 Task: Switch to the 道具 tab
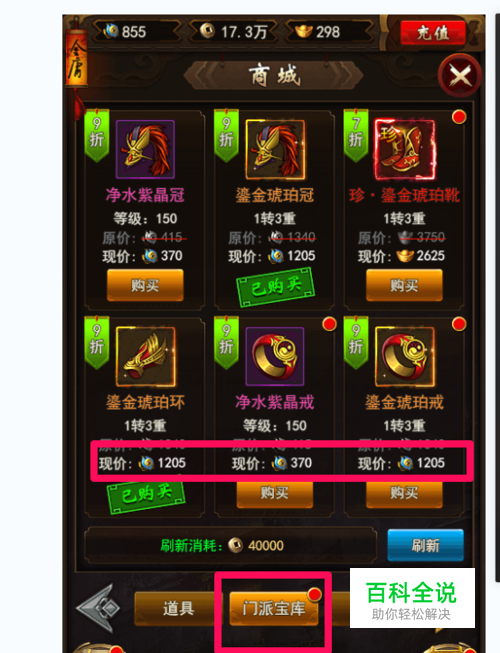tap(178, 609)
